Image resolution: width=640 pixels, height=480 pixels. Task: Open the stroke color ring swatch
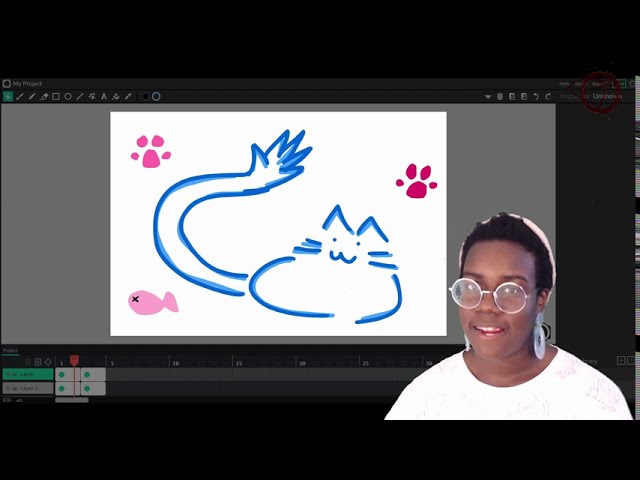coord(156,96)
